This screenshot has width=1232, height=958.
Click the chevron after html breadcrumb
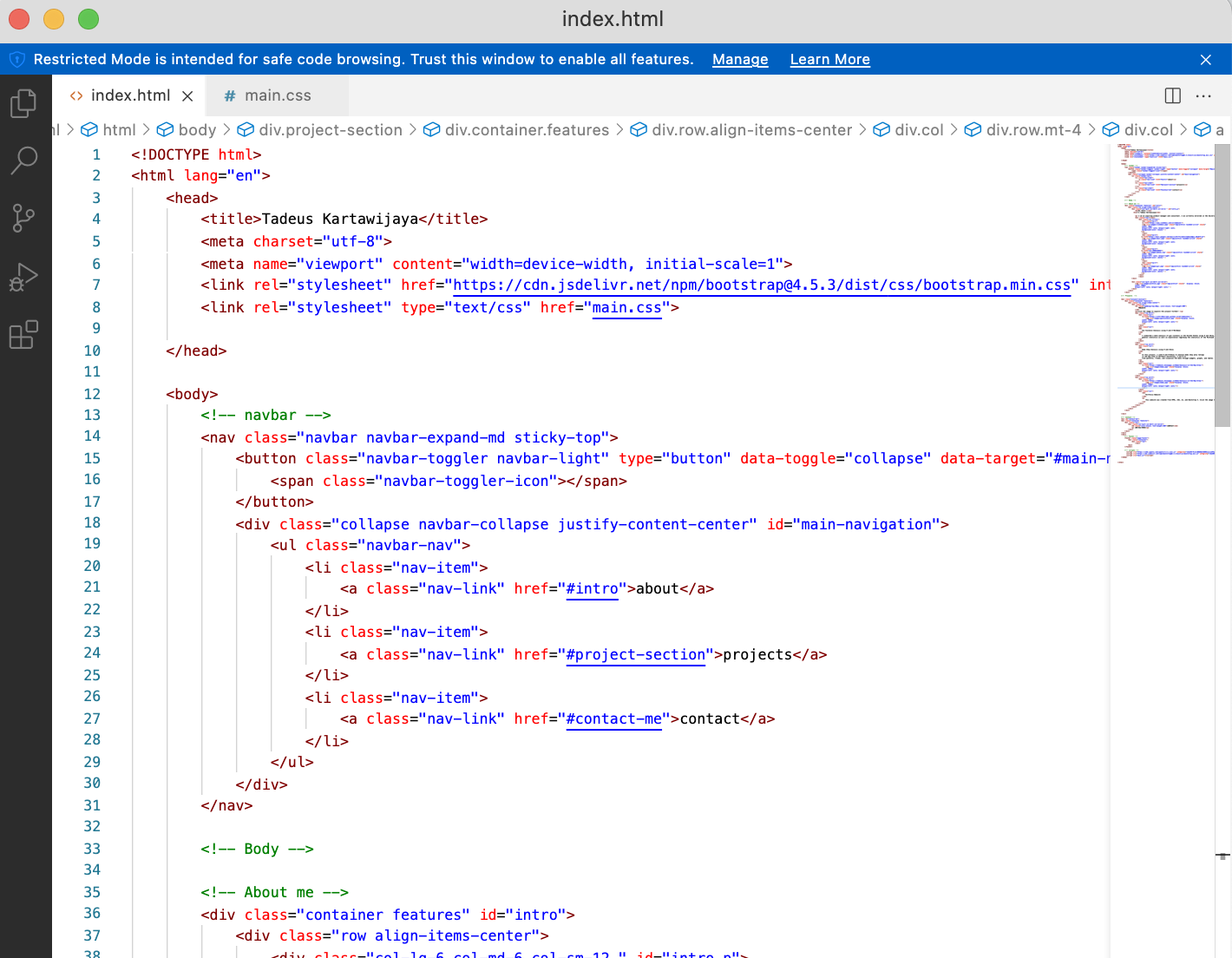pyautogui.click(x=147, y=129)
